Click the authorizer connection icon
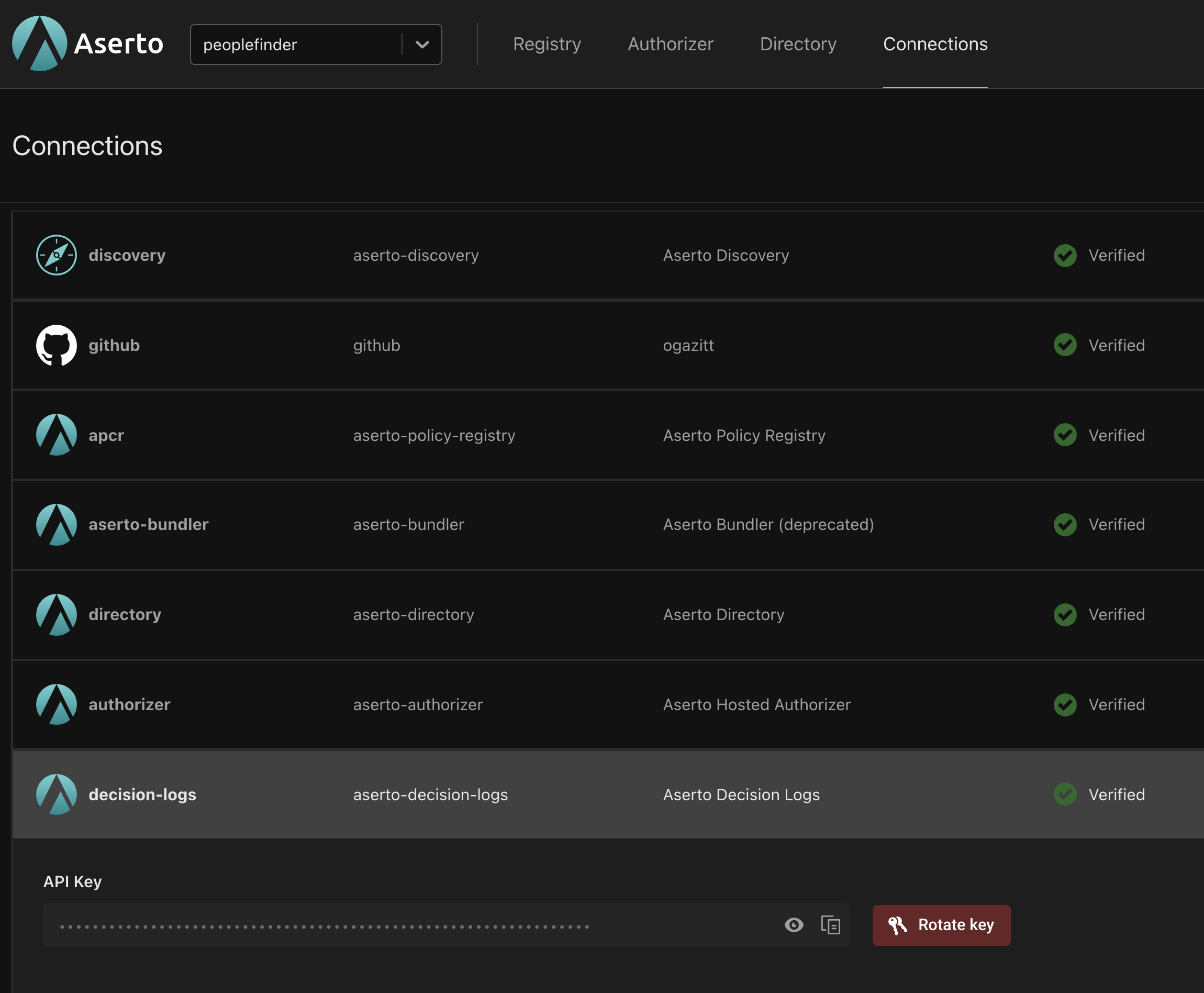The height and width of the screenshot is (993, 1204). pos(56,704)
